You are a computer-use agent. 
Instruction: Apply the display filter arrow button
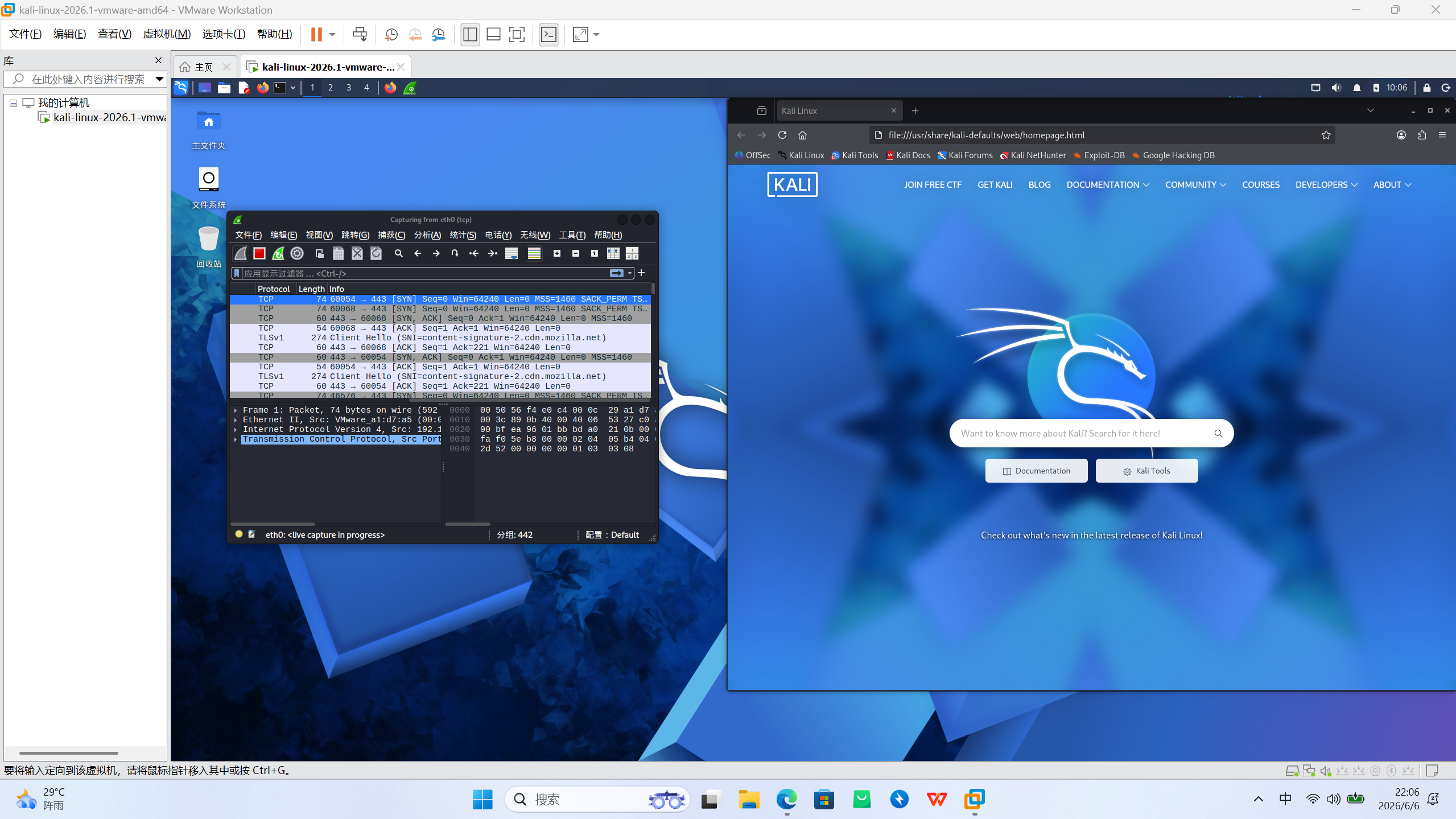[617, 273]
